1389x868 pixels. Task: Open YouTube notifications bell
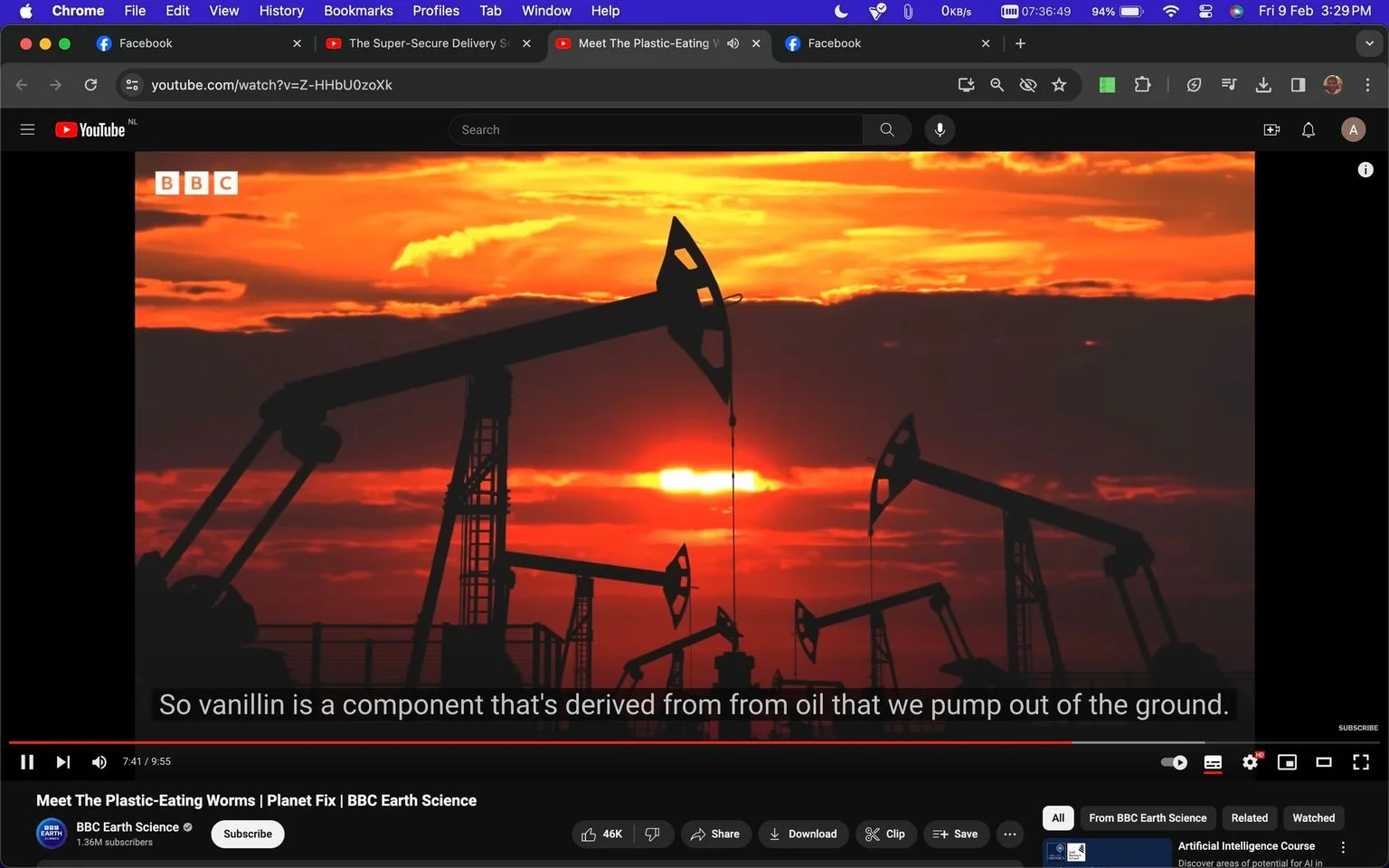coord(1309,130)
